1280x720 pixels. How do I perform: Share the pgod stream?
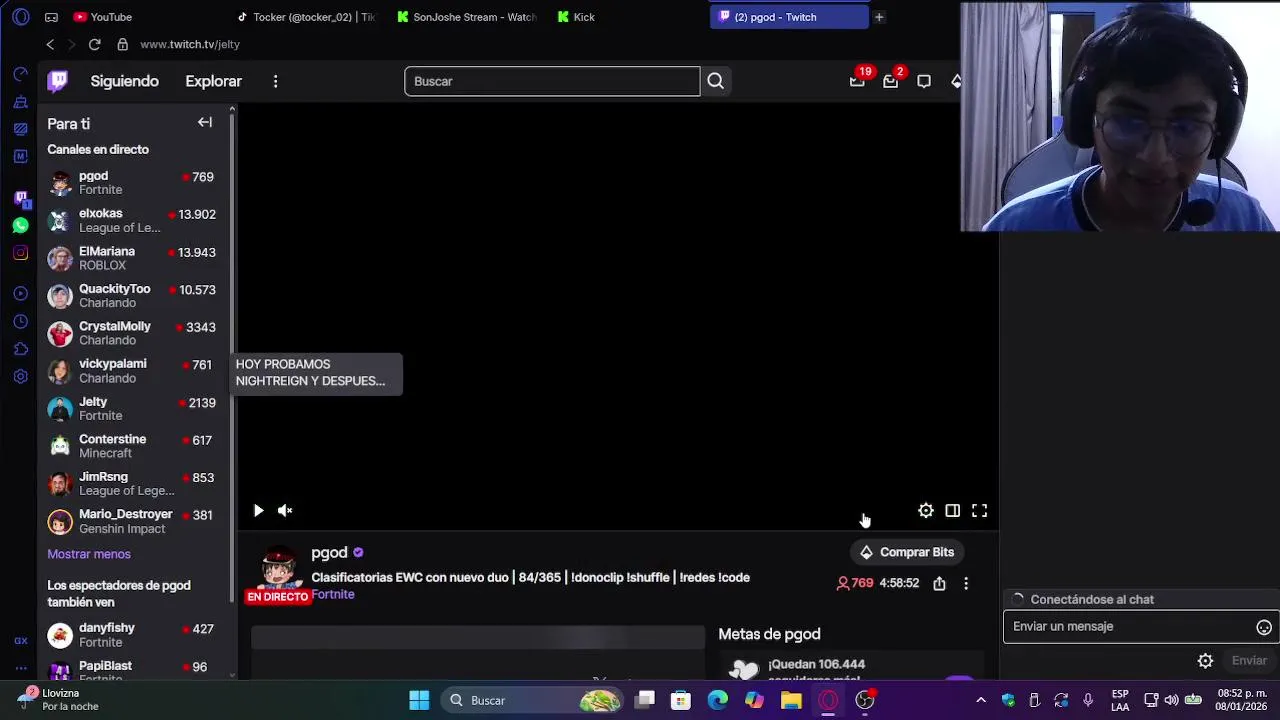[x=939, y=583]
